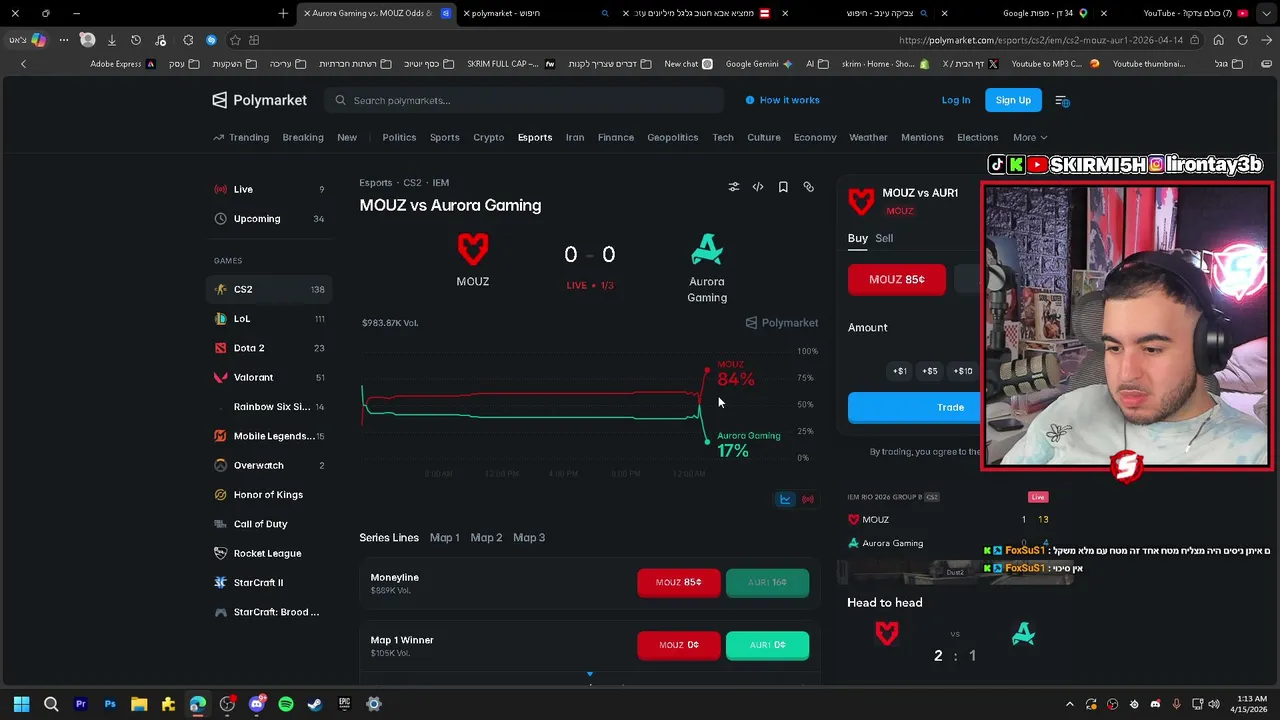
Task: Select the Buy tab in trade panel
Action: point(857,238)
